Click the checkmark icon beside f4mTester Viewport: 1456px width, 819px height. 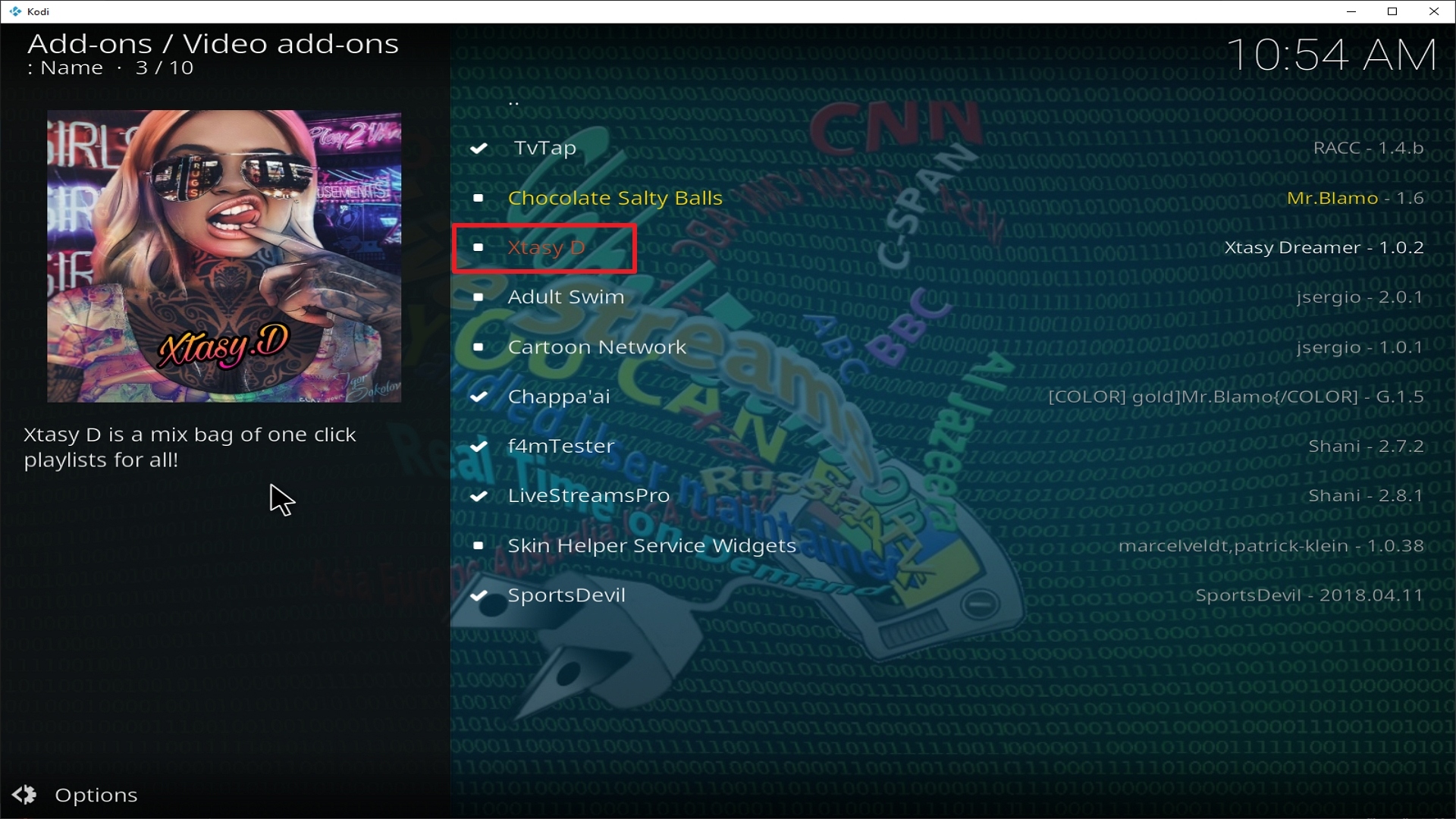tap(479, 446)
